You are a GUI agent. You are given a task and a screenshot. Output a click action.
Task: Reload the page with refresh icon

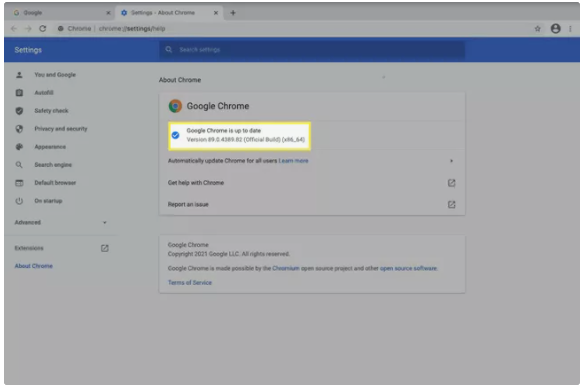point(43,28)
